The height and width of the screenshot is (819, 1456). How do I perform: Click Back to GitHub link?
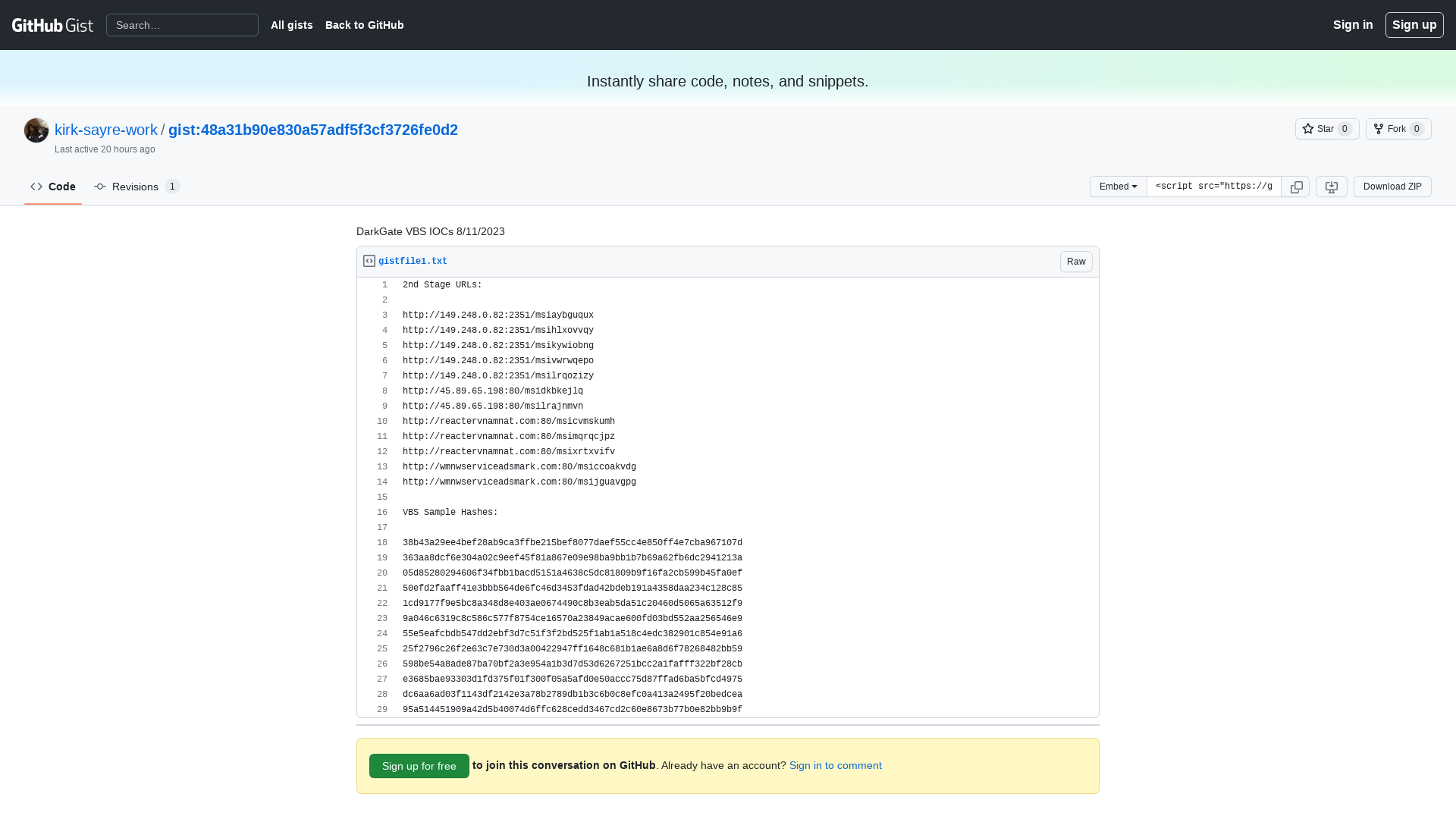coord(365,25)
